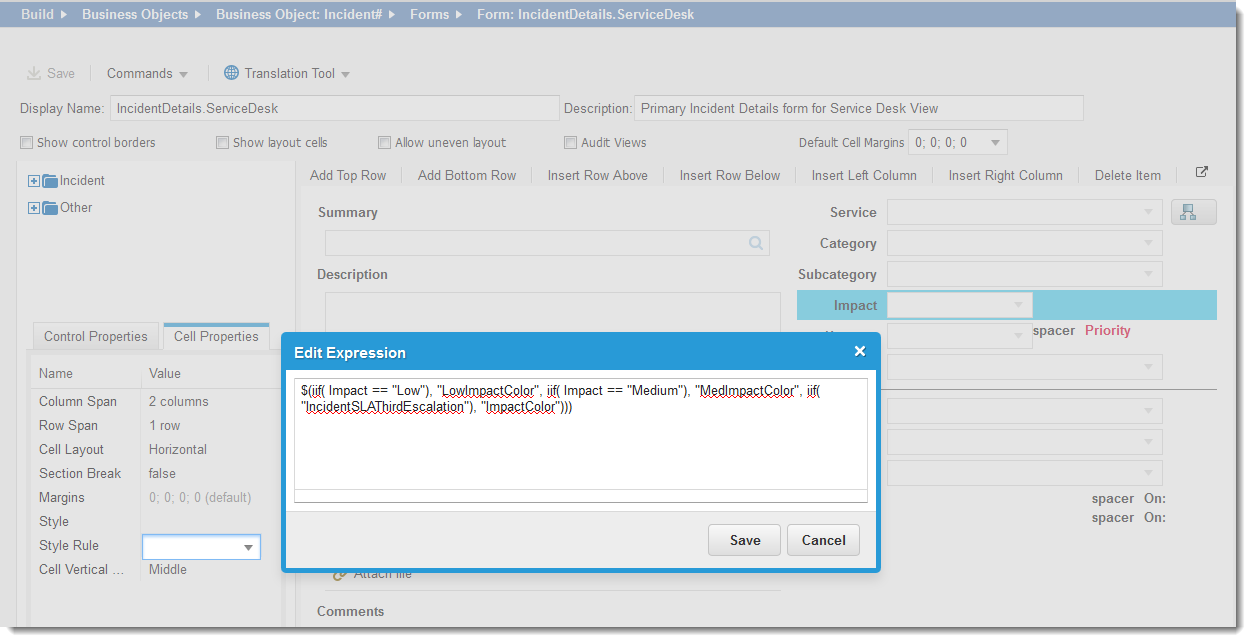Enable Show control borders checkbox

pos(27,143)
